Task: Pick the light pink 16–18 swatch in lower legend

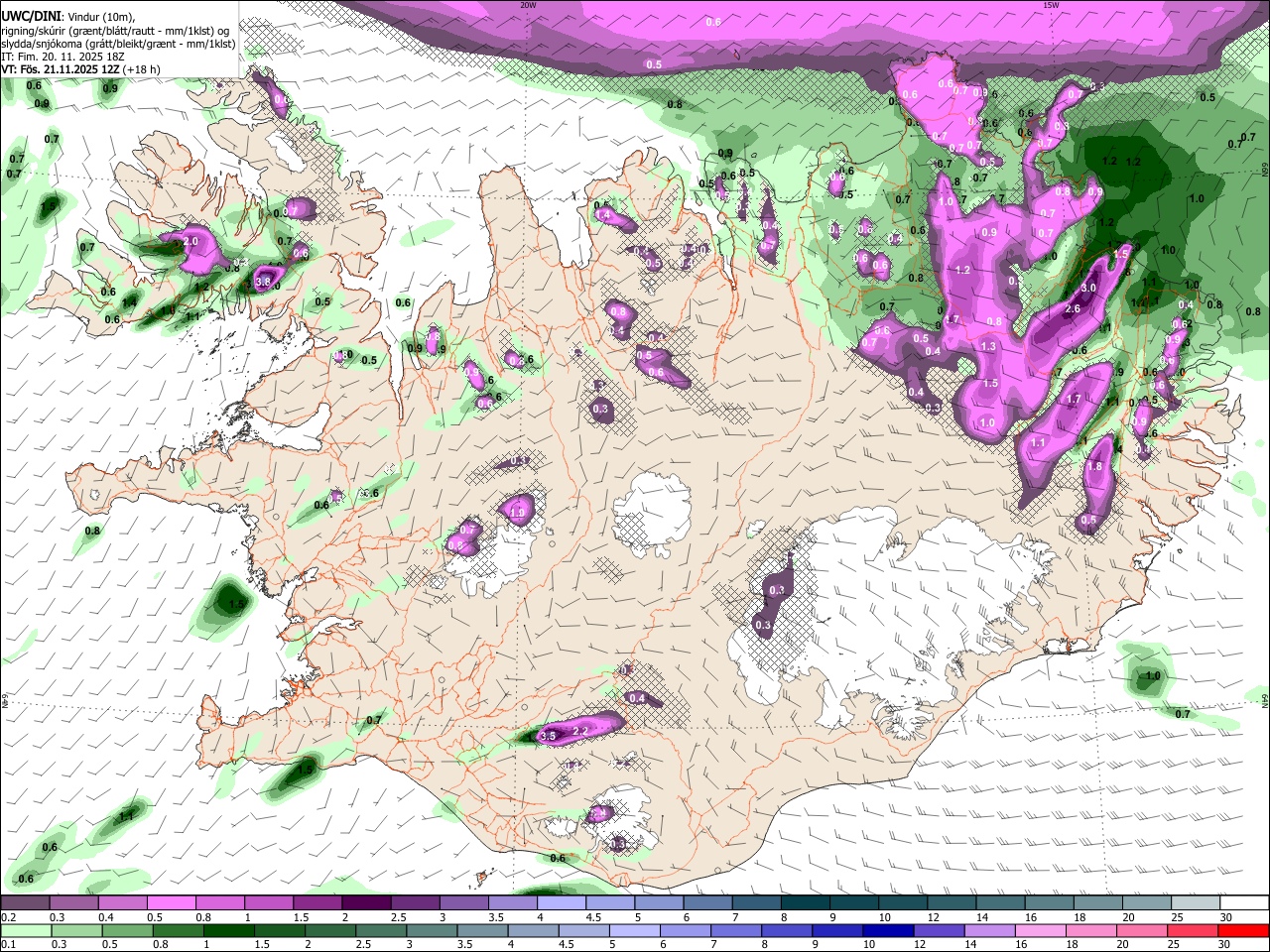Action: (1042, 930)
